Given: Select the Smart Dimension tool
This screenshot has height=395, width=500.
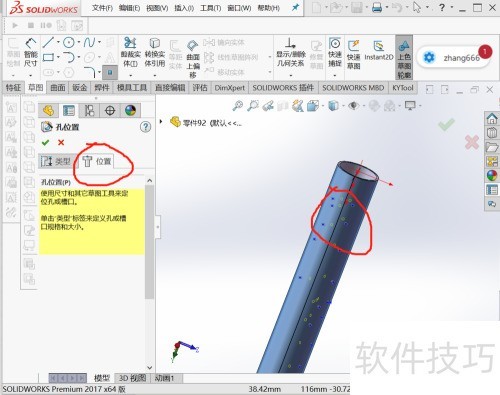Looking at the screenshot, I should [30, 53].
